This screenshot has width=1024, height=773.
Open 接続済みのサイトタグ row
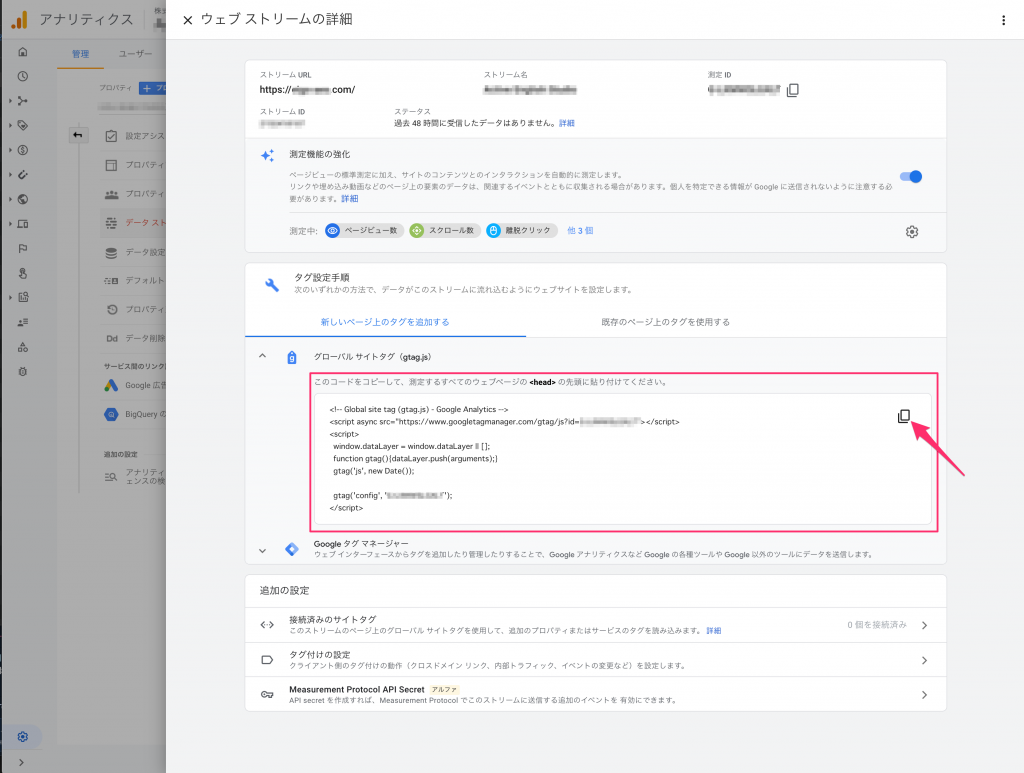(x=595, y=625)
